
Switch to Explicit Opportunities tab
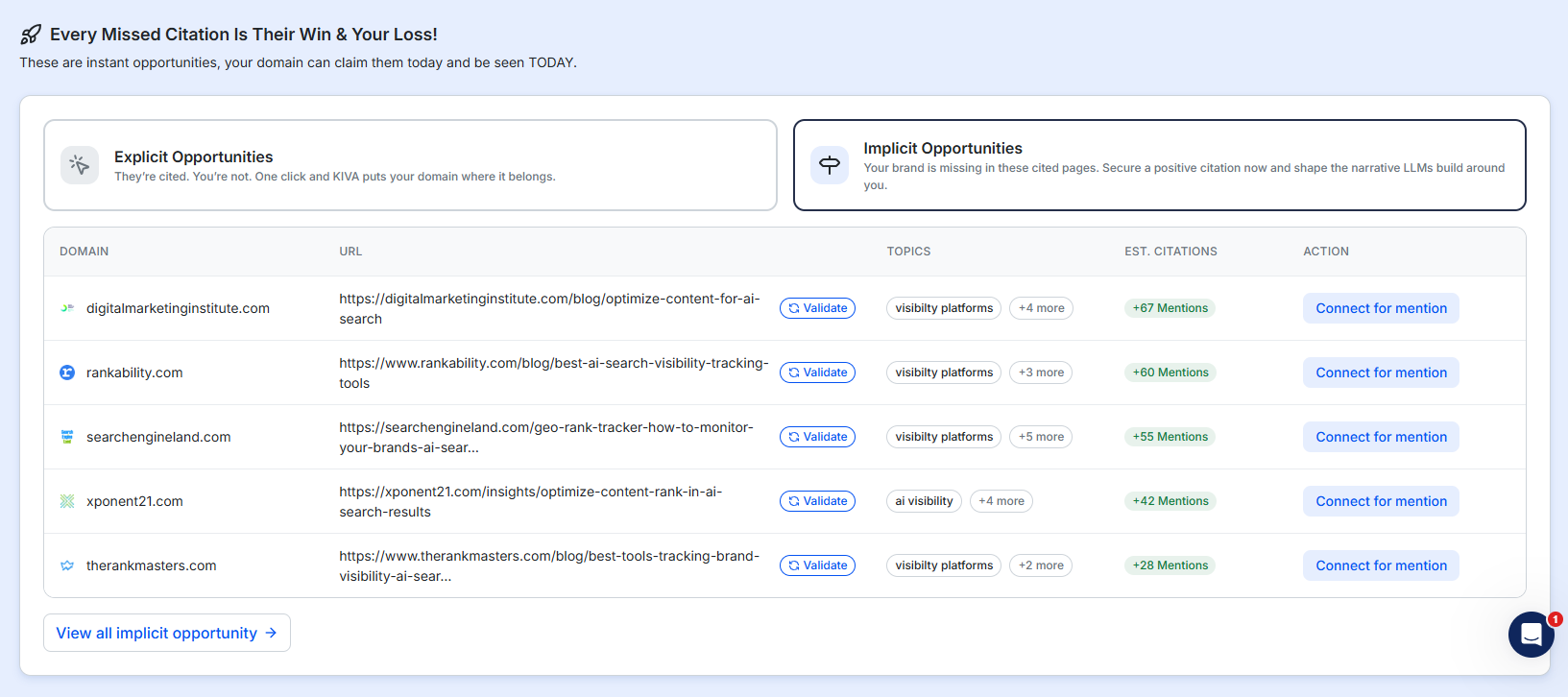tap(410, 165)
